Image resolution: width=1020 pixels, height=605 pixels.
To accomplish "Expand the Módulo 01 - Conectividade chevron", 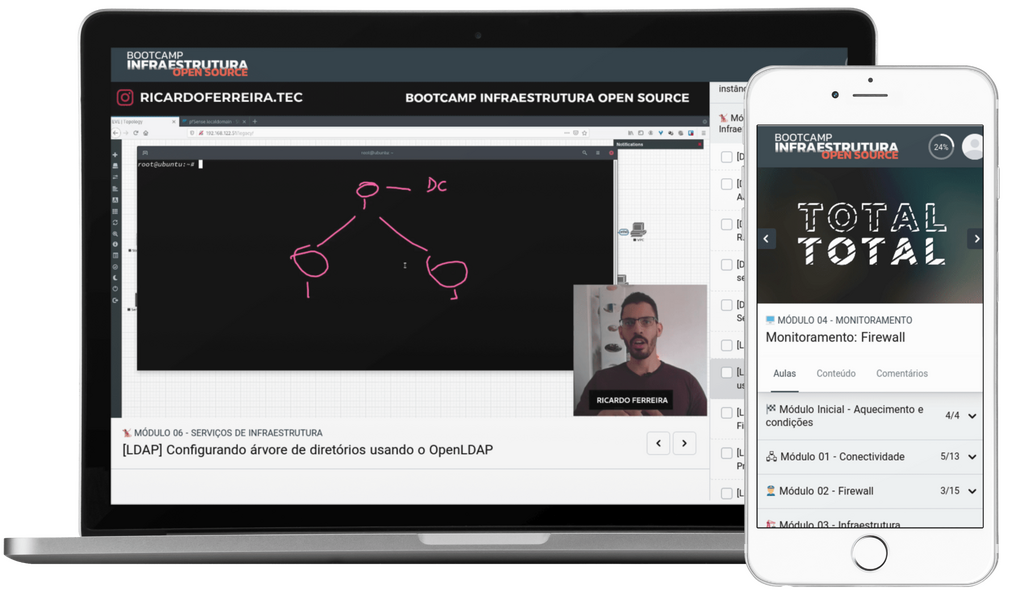I will 973,457.
